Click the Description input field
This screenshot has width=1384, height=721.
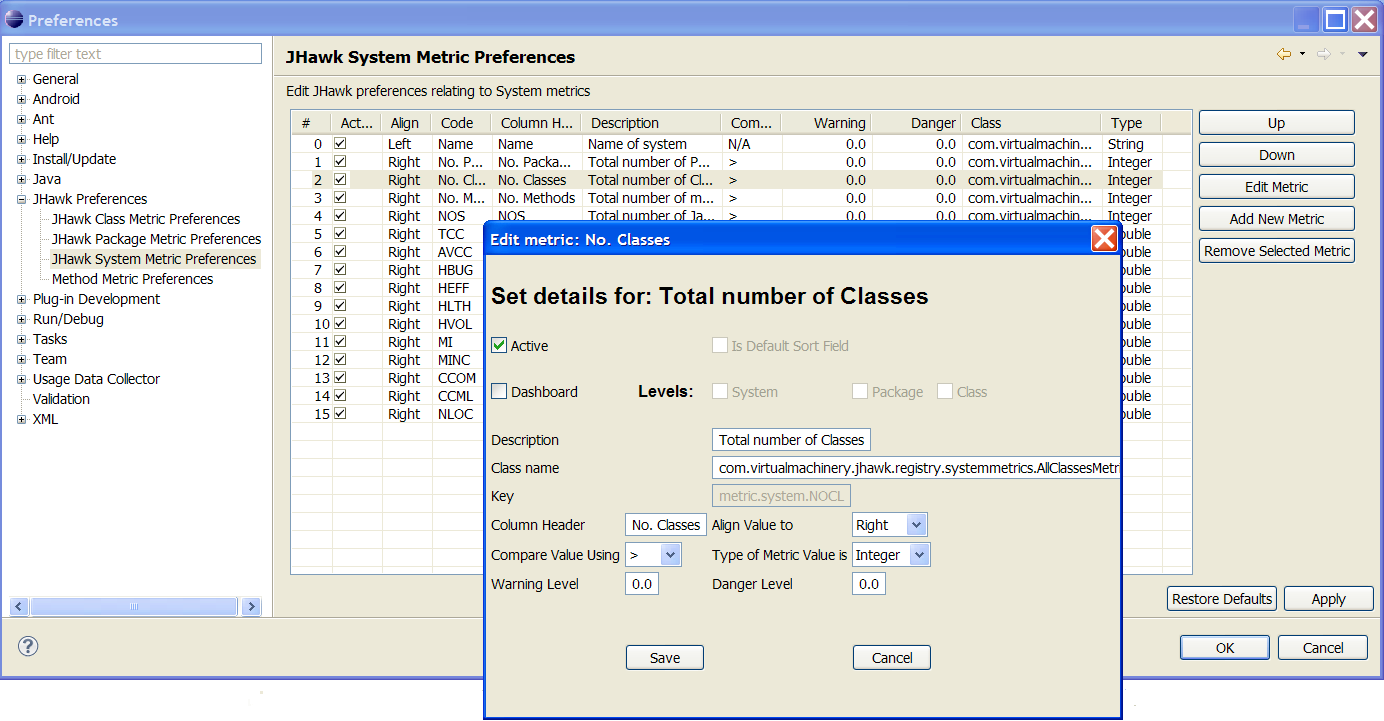[x=791, y=440]
